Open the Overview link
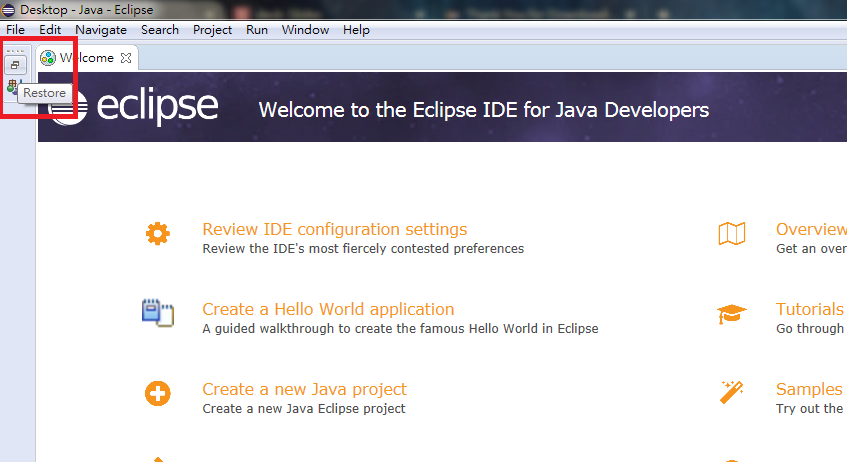The height and width of the screenshot is (462, 847). pos(811,229)
